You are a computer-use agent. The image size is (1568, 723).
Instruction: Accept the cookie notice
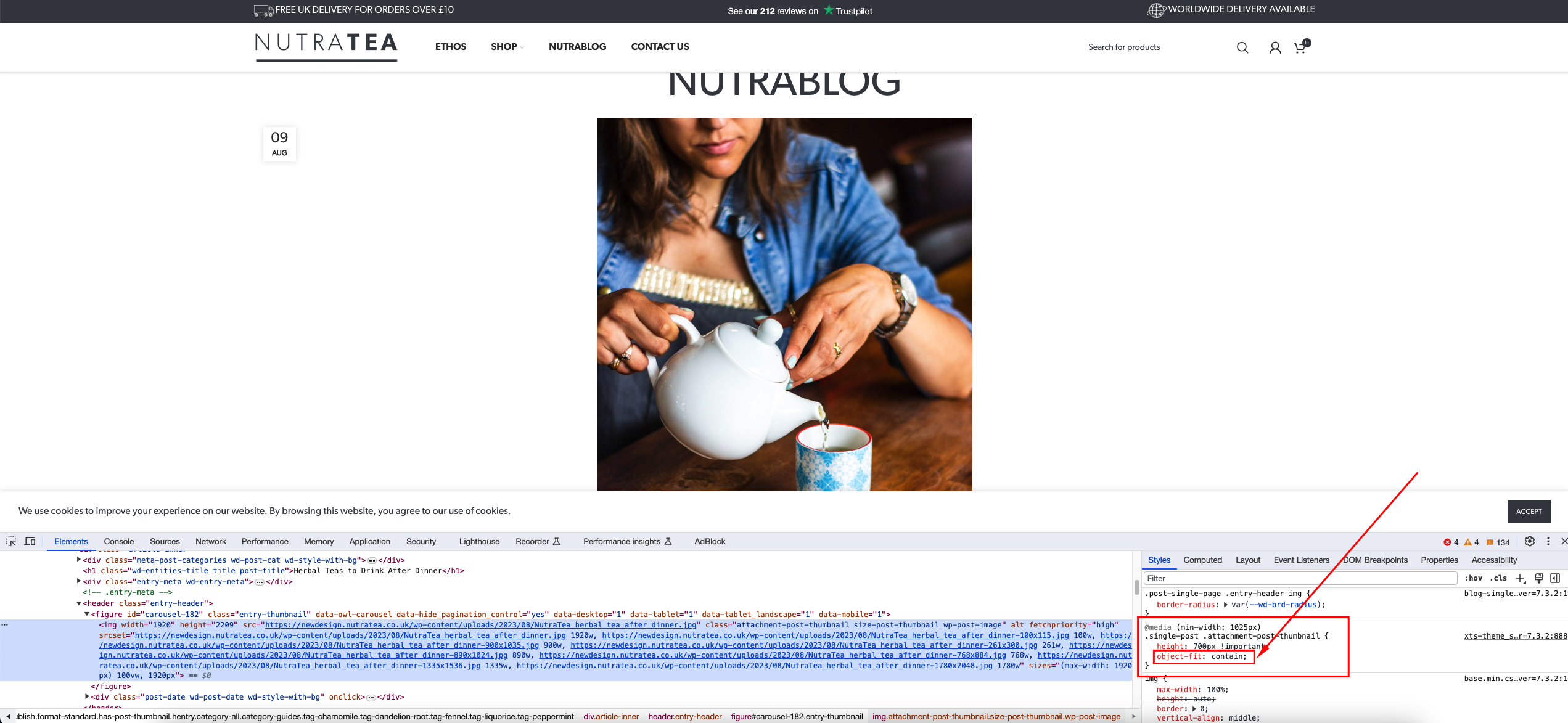coord(1529,512)
